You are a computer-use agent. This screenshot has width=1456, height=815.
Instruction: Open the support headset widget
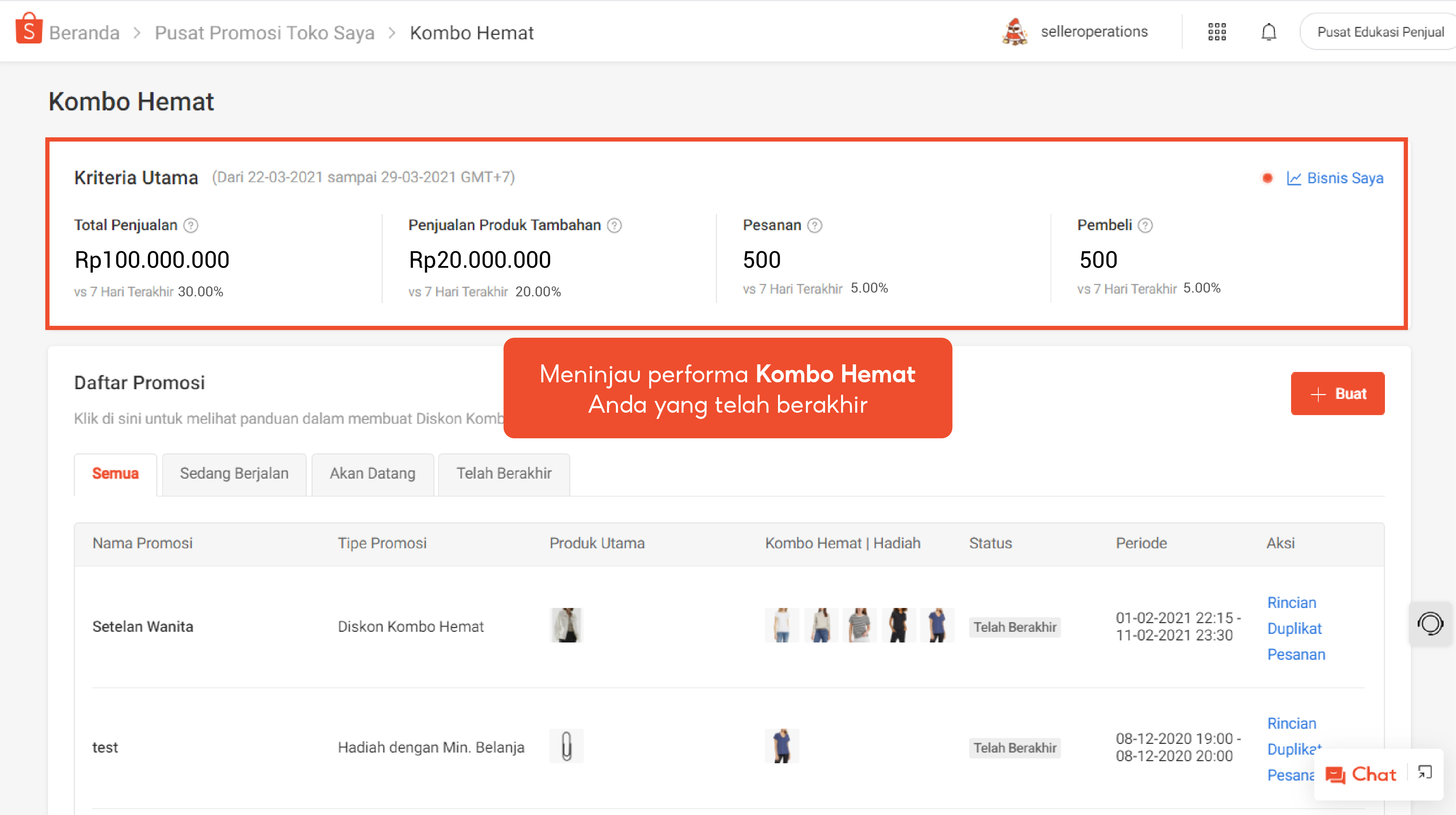(1430, 624)
